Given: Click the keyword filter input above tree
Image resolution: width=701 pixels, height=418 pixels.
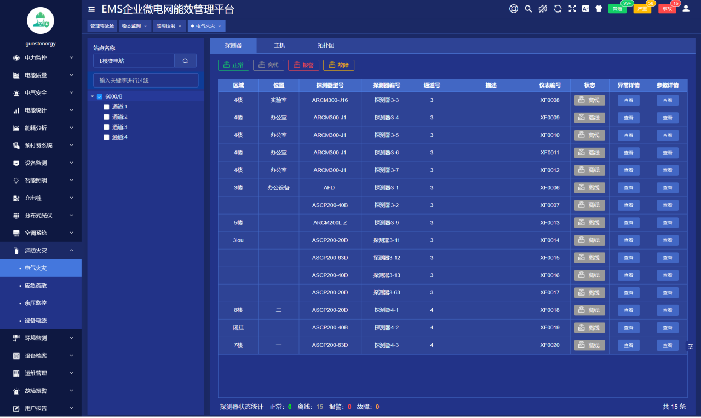Looking at the screenshot, I should point(145,80).
